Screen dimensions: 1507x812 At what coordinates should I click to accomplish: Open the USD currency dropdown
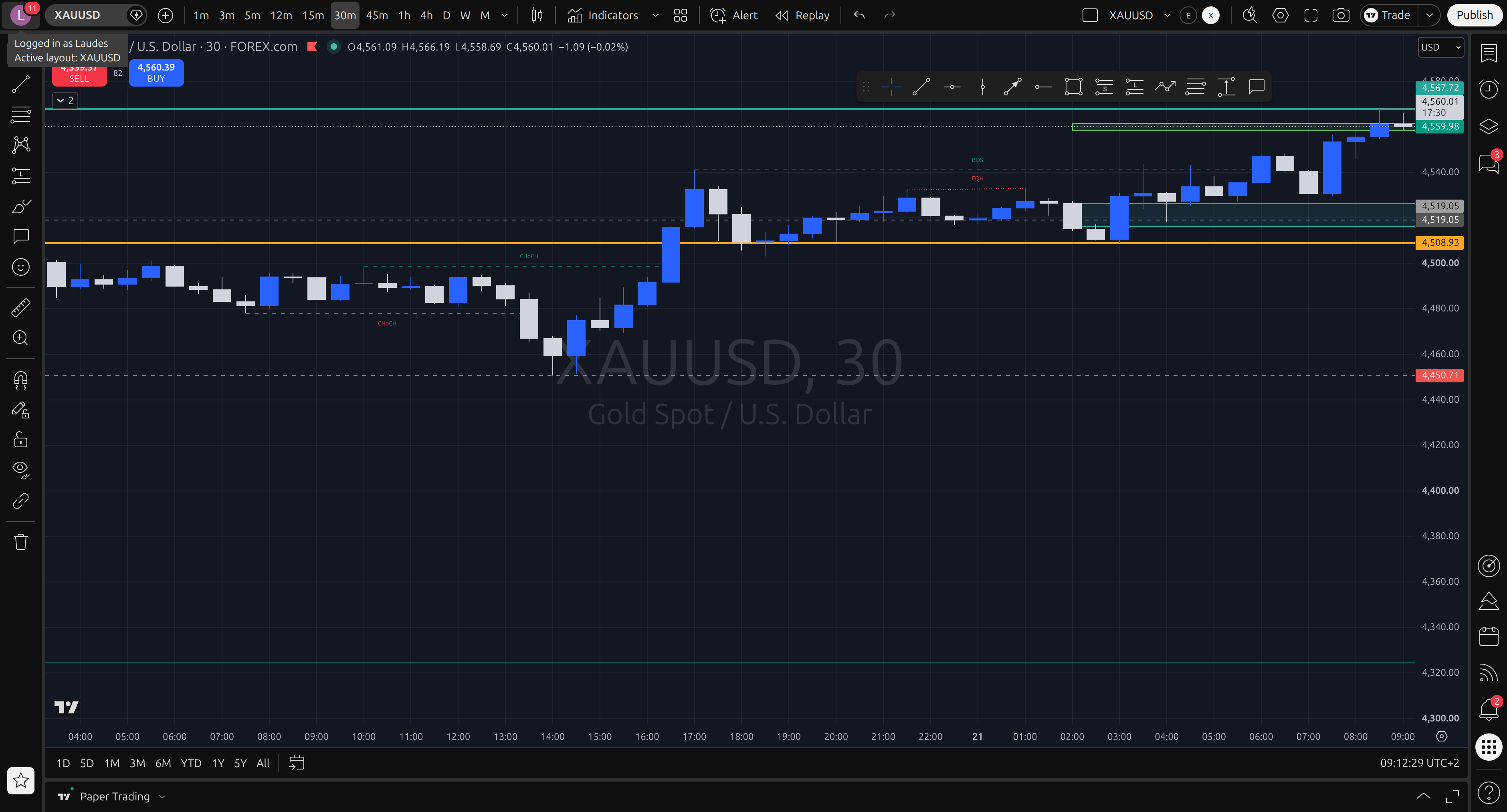(x=1441, y=47)
